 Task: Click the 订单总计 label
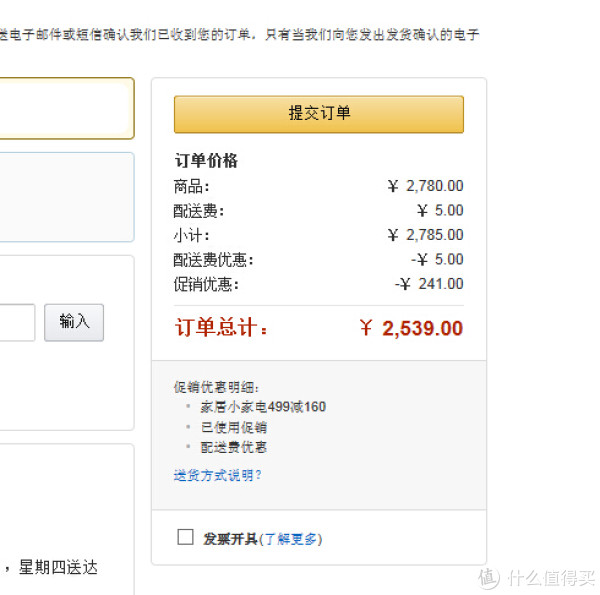(x=221, y=328)
